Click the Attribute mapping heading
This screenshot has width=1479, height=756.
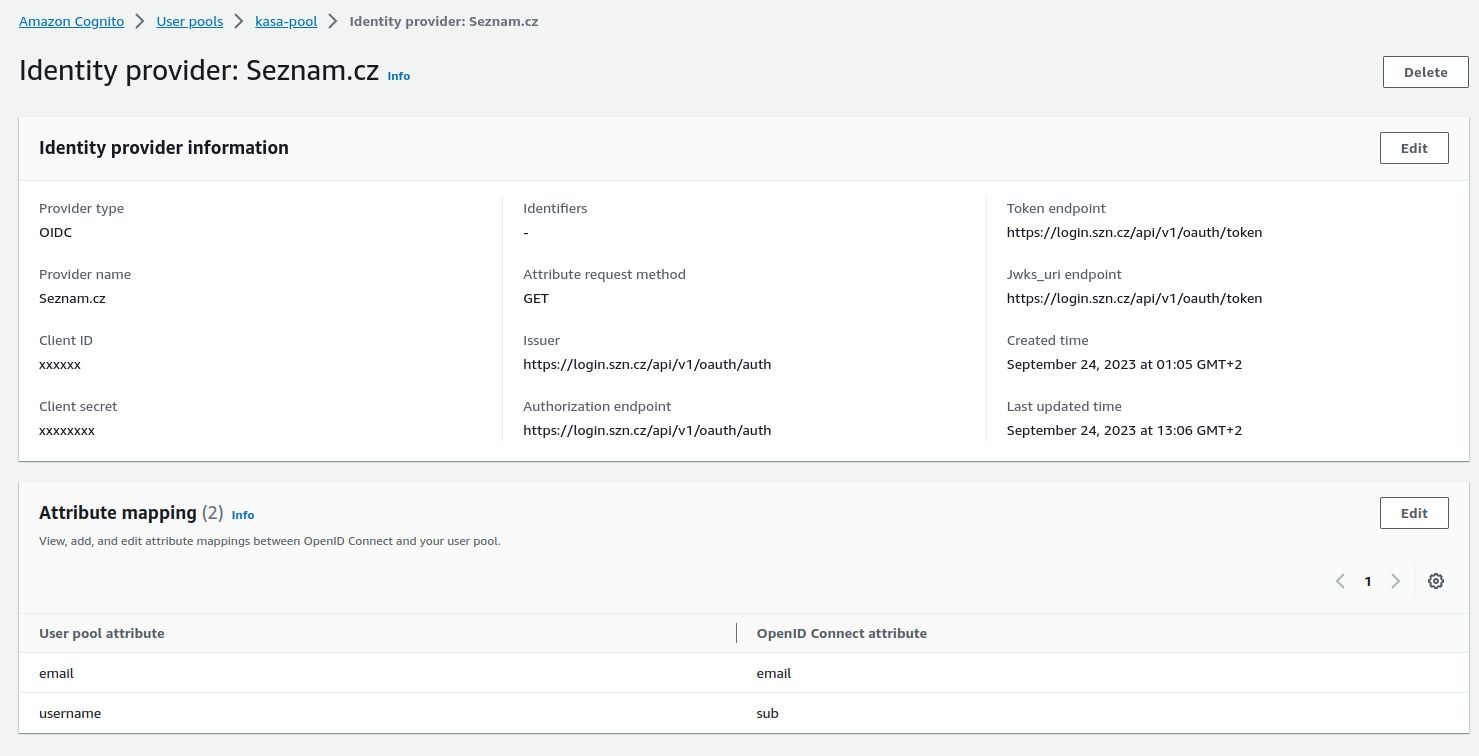point(118,513)
